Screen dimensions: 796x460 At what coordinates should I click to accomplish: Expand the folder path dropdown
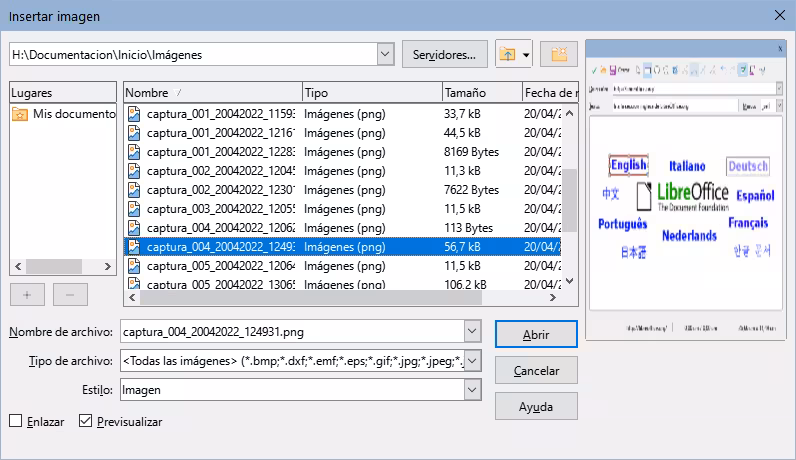(385, 54)
